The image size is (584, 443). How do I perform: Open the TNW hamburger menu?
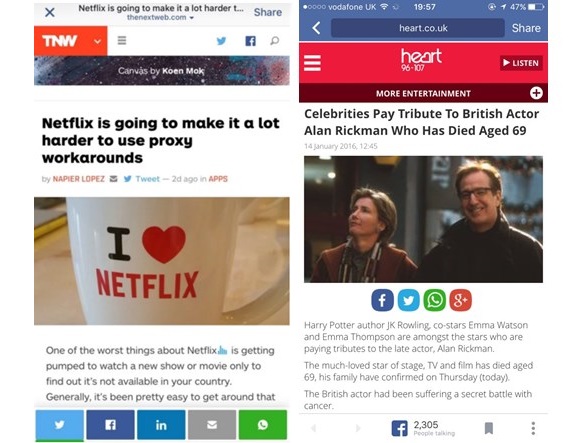122,40
